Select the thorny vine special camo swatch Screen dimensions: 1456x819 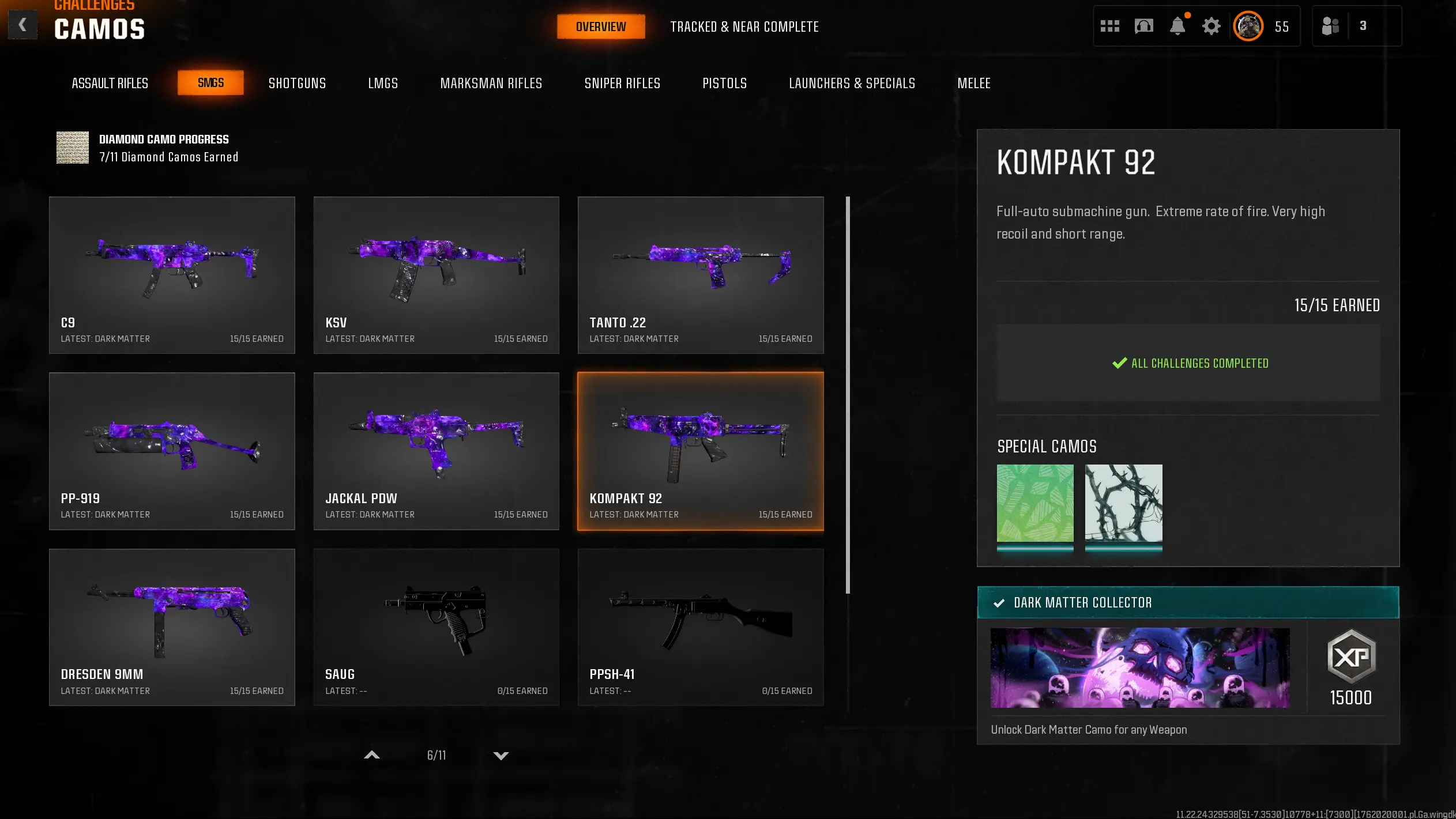pos(1123,503)
